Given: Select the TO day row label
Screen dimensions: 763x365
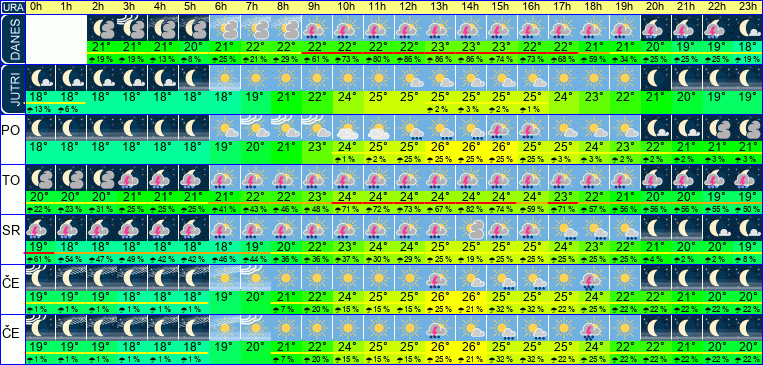Looking at the screenshot, I should pyautogui.click(x=11, y=181).
